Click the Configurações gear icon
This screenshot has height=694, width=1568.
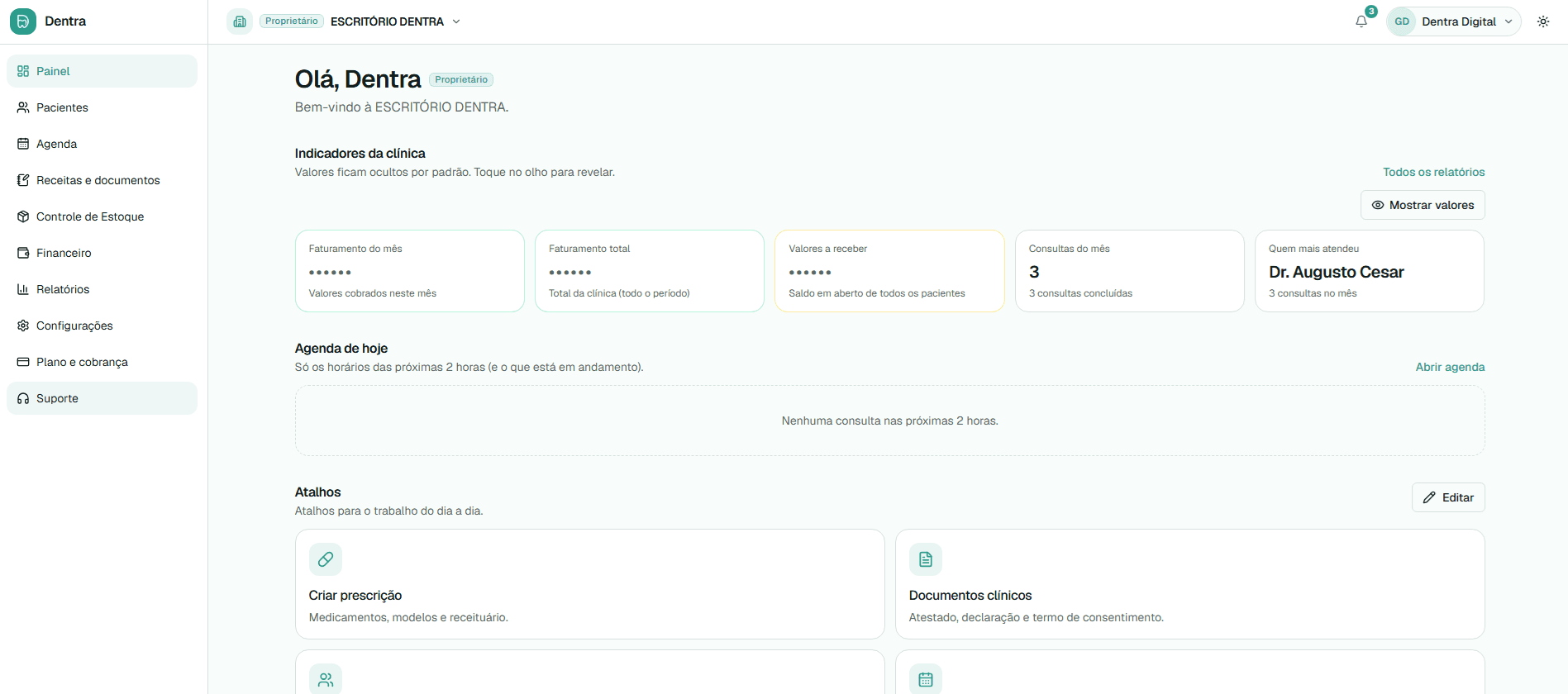pos(23,326)
